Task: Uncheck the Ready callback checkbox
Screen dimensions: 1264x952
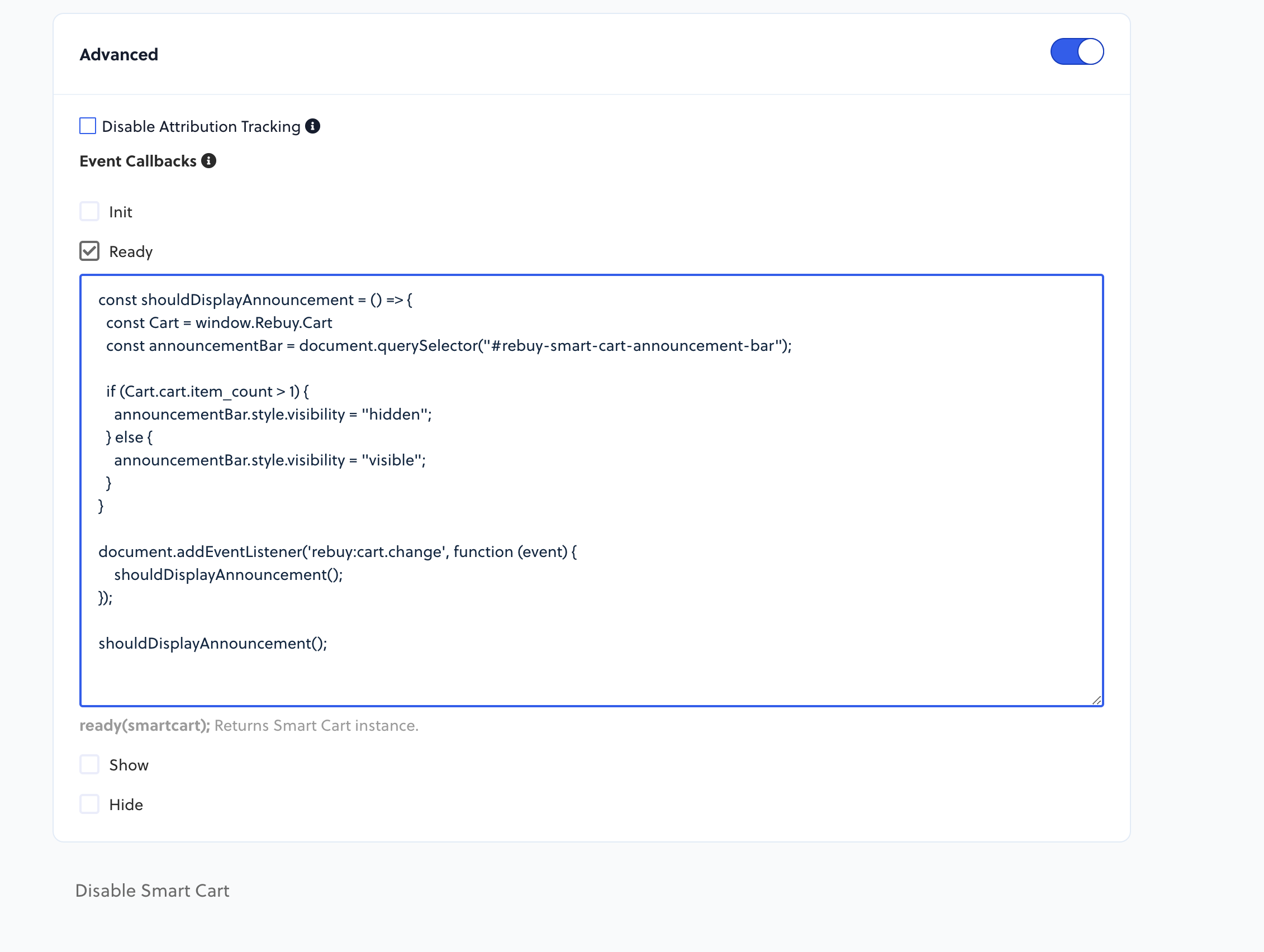Action: 89,251
